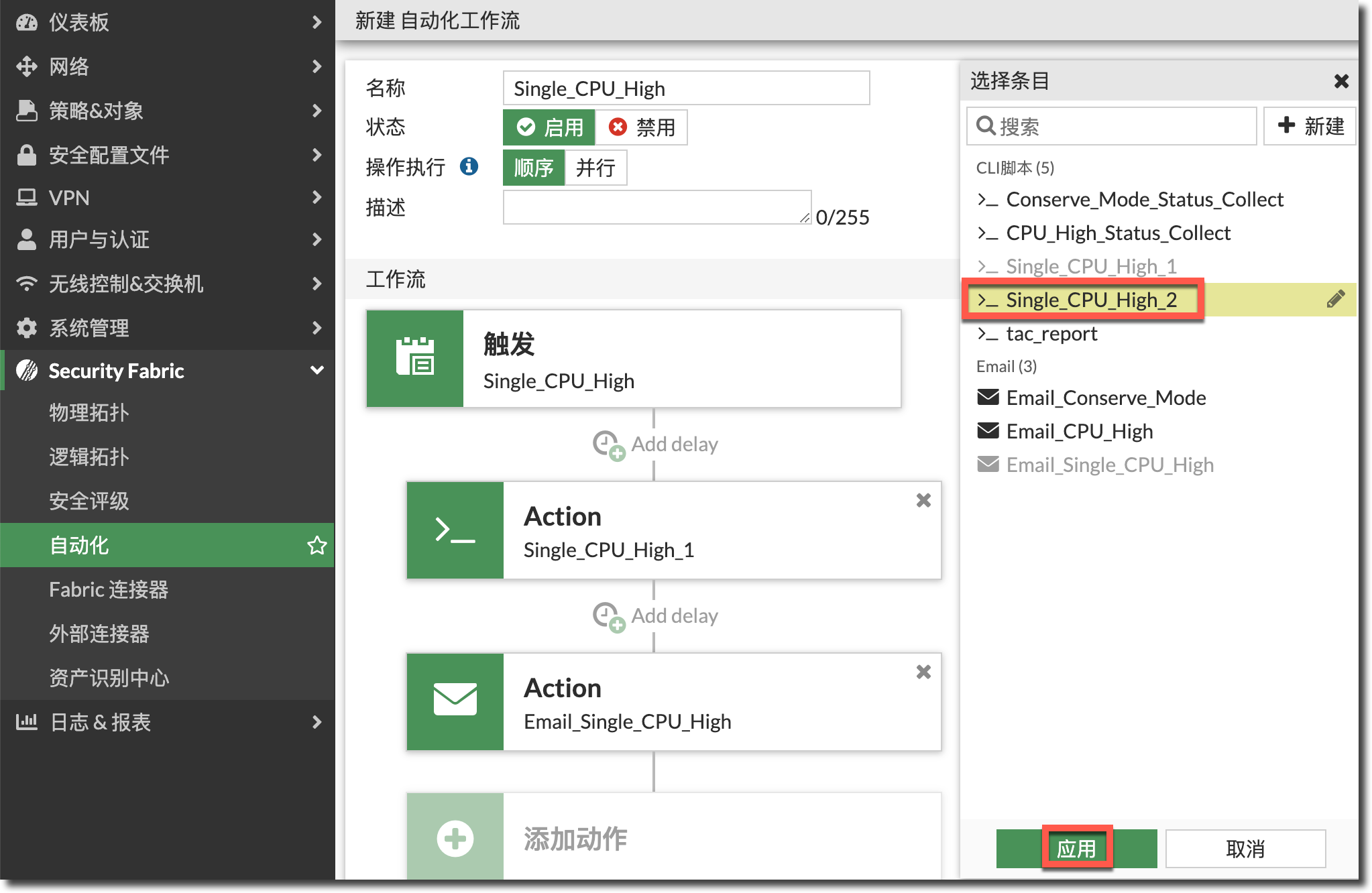Click the 应用 button

(x=1076, y=849)
